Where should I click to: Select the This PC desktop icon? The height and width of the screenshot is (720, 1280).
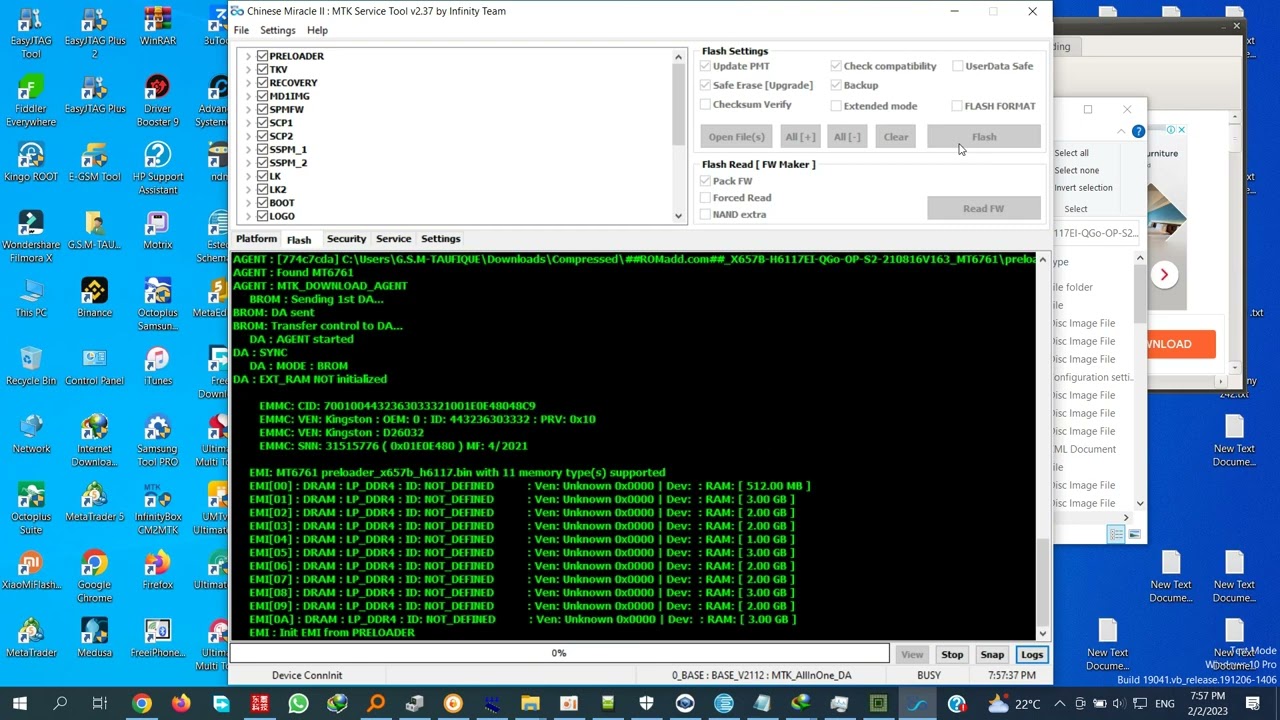click(x=31, y=298)
